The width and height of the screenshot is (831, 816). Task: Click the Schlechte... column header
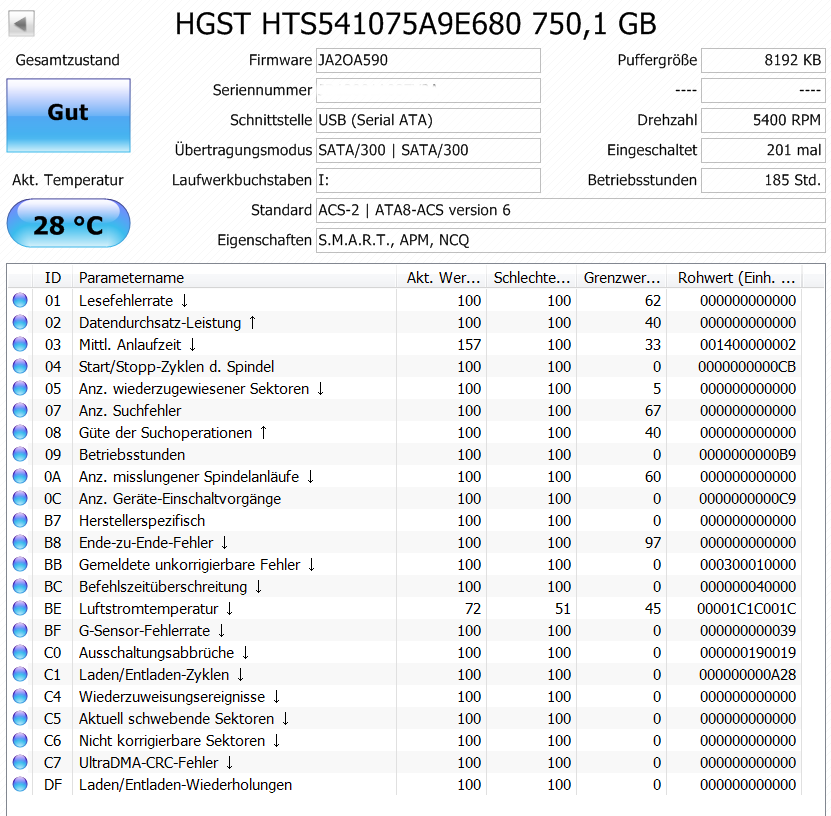tap(532, 278)
